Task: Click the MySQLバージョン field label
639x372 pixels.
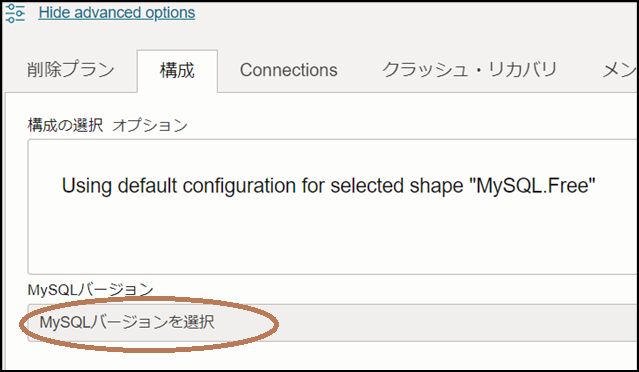Action: [90, 290]
